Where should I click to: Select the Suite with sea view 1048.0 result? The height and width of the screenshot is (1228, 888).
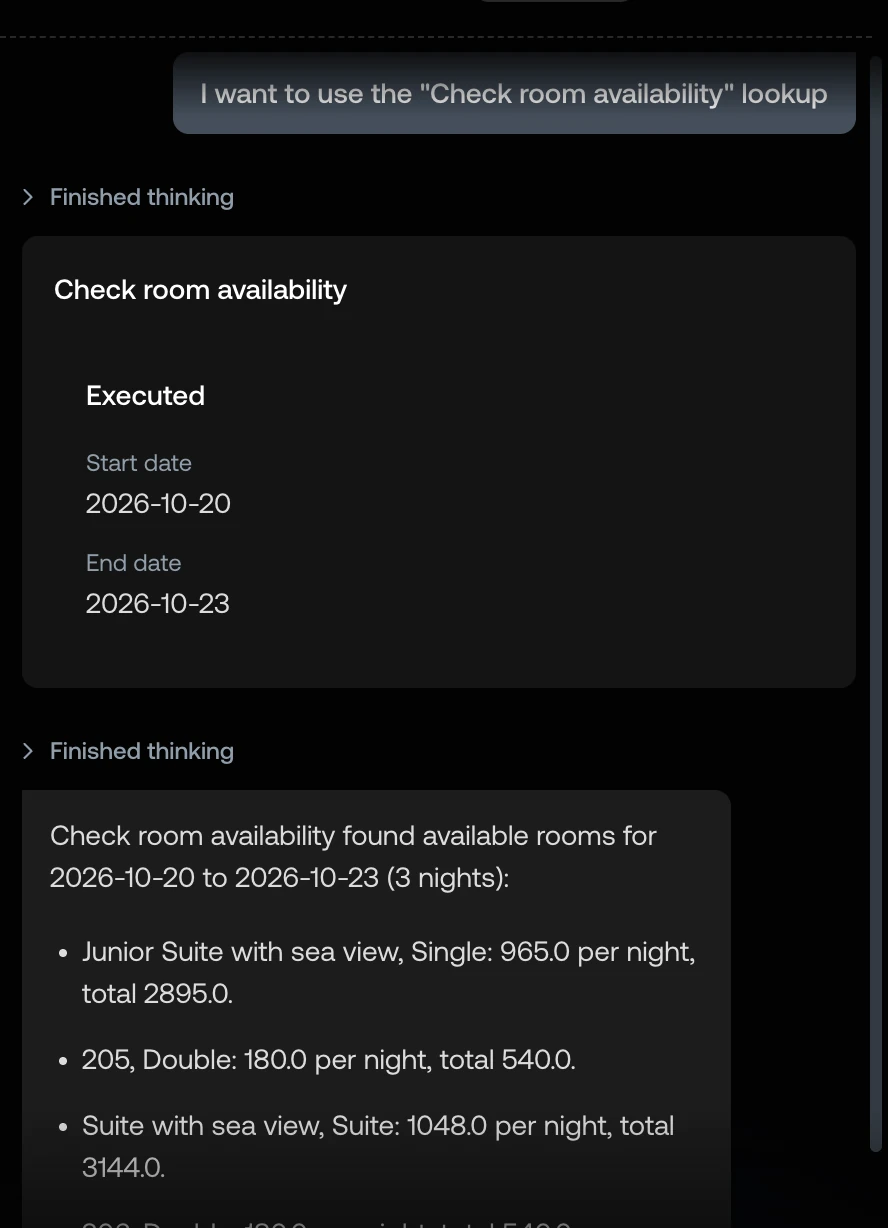pos(378,1147)
